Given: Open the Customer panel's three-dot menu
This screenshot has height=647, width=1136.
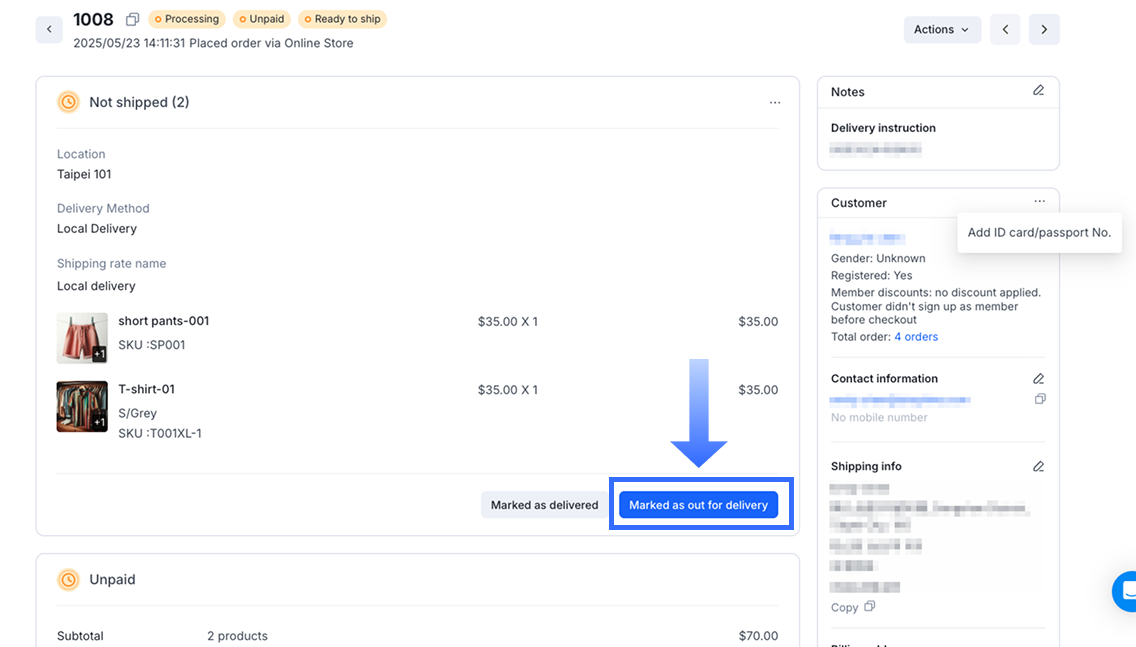Looking at the screenshot, I should pos(1040,202).
